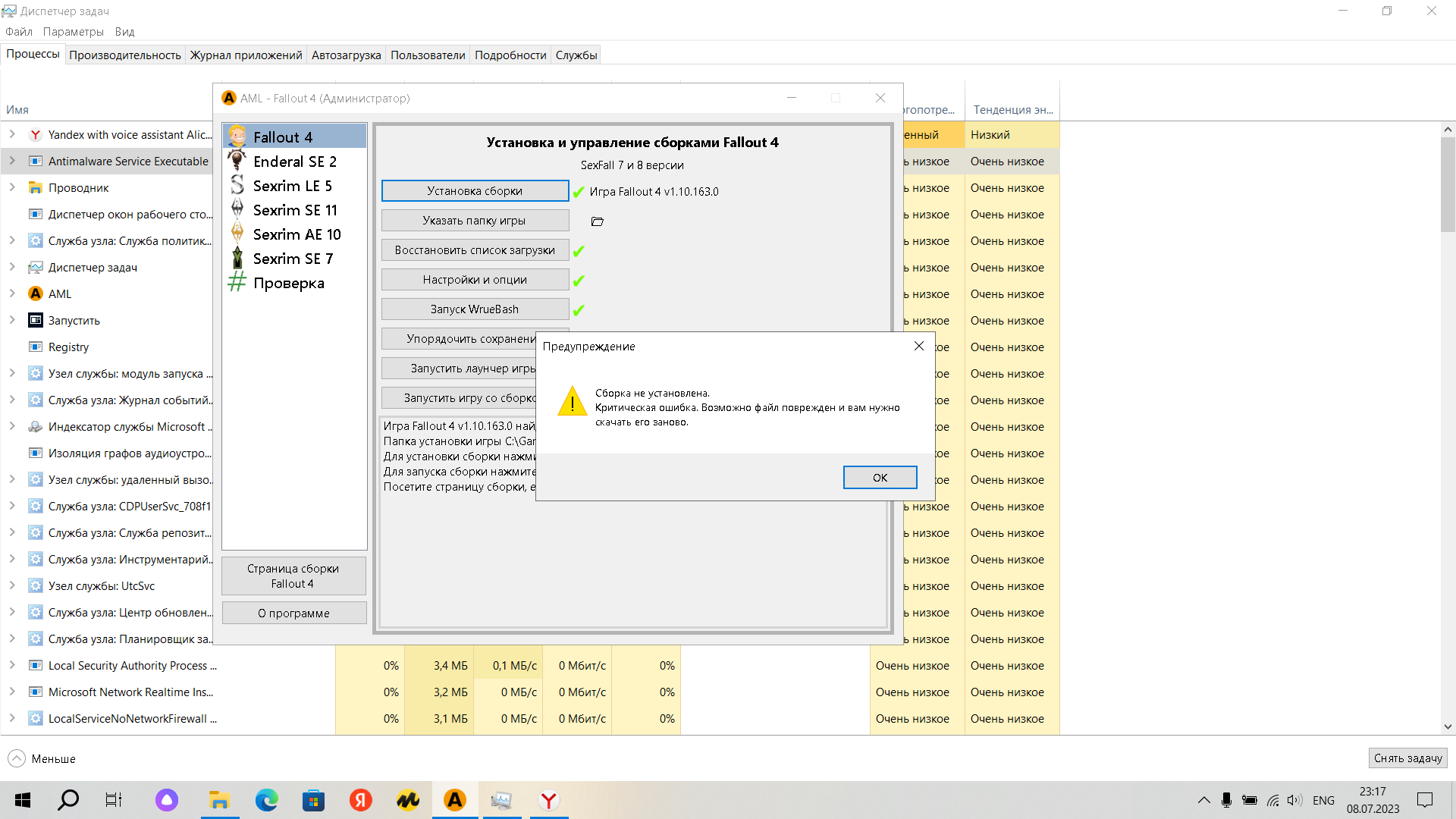Click the Установка сборки button

475,191
